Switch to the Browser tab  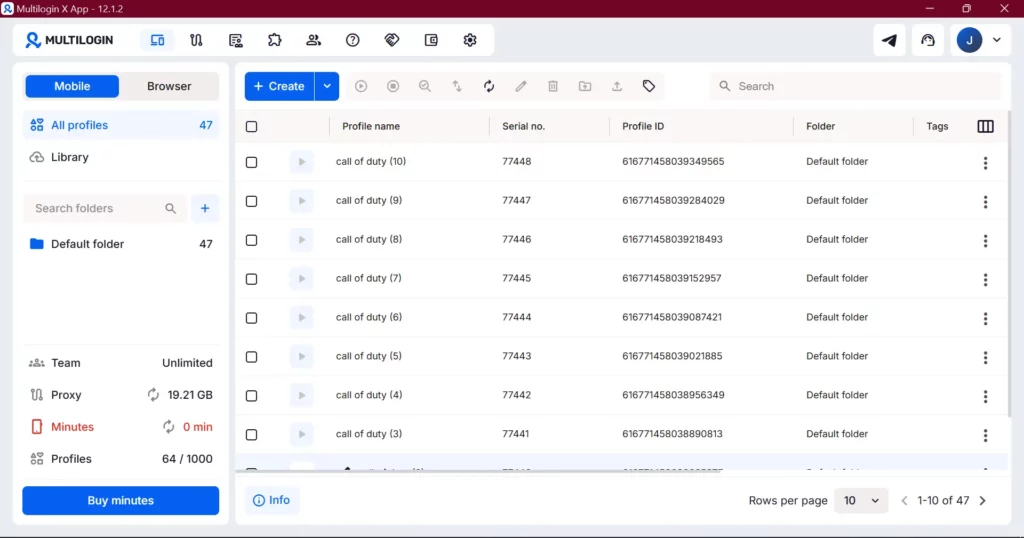169,86
